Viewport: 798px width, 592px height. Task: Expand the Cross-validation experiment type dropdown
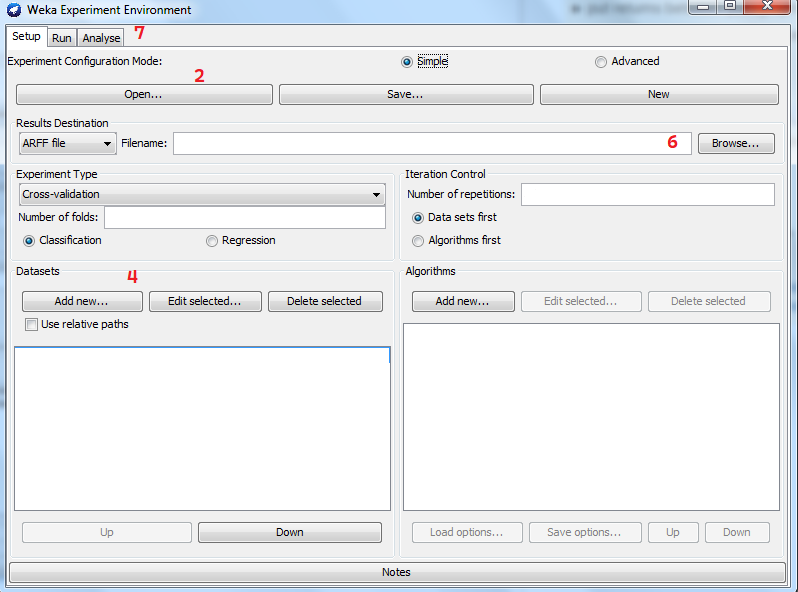click(202, 194)
